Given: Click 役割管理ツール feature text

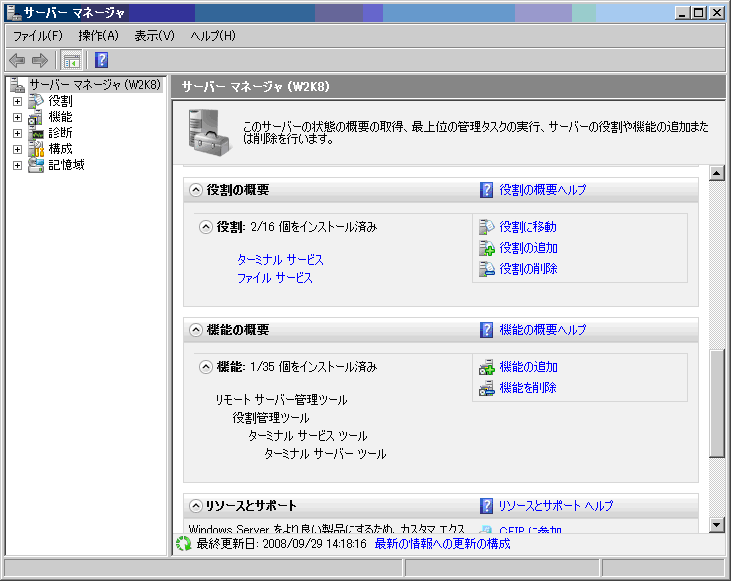Looking at the screenshot, I should point(271,418).
